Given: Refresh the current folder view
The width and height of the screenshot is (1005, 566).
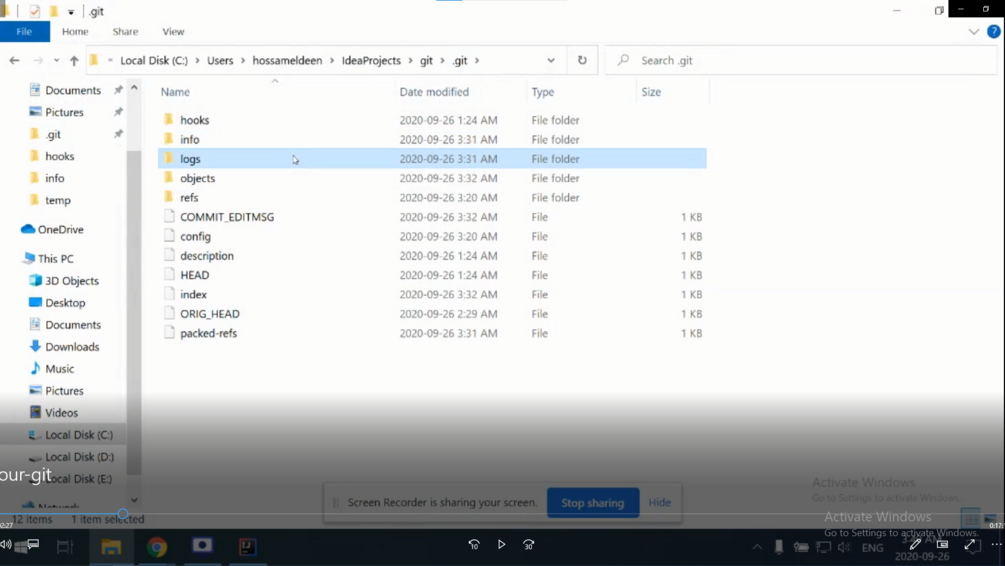Looking at the screenshot, I should coord(582,60).
